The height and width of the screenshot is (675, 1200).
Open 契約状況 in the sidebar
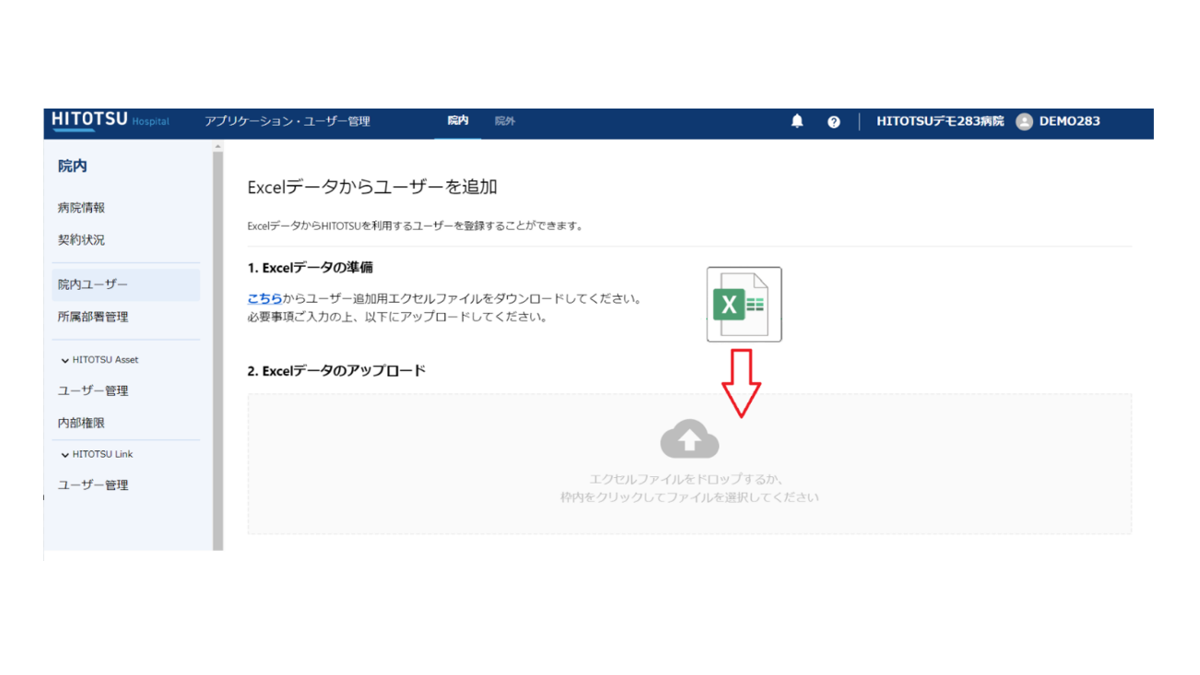point(81,240)
